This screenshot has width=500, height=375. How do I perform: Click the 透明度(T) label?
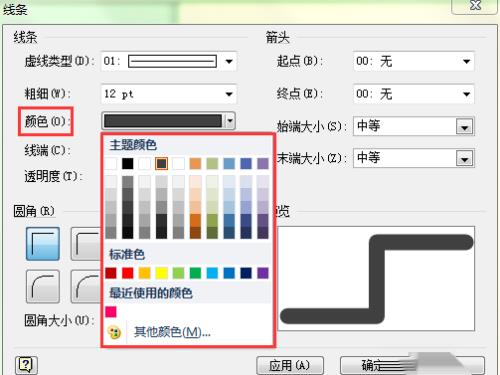tap(53, 176)
